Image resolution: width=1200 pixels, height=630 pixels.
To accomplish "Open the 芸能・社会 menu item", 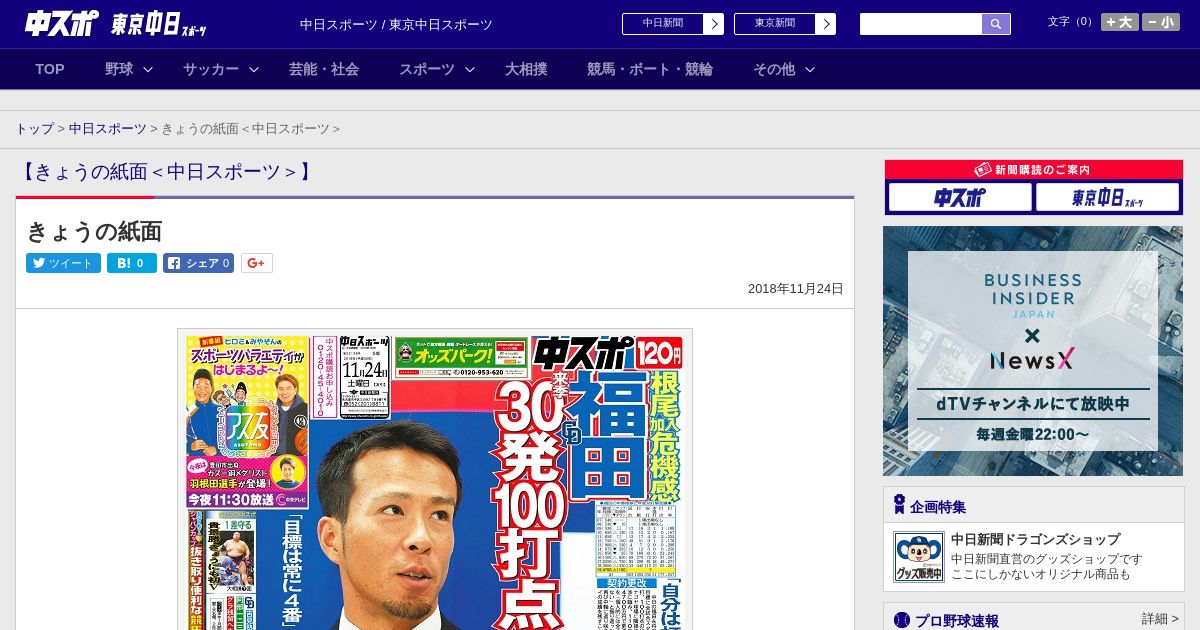I will click(x=324, y=69).
